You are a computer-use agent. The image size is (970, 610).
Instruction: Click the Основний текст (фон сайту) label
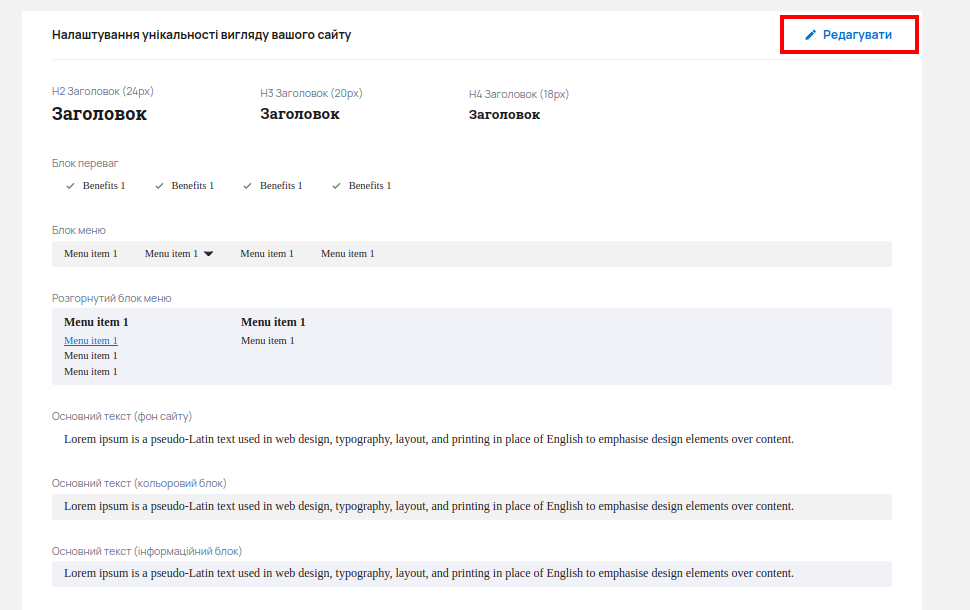(122, 416)
